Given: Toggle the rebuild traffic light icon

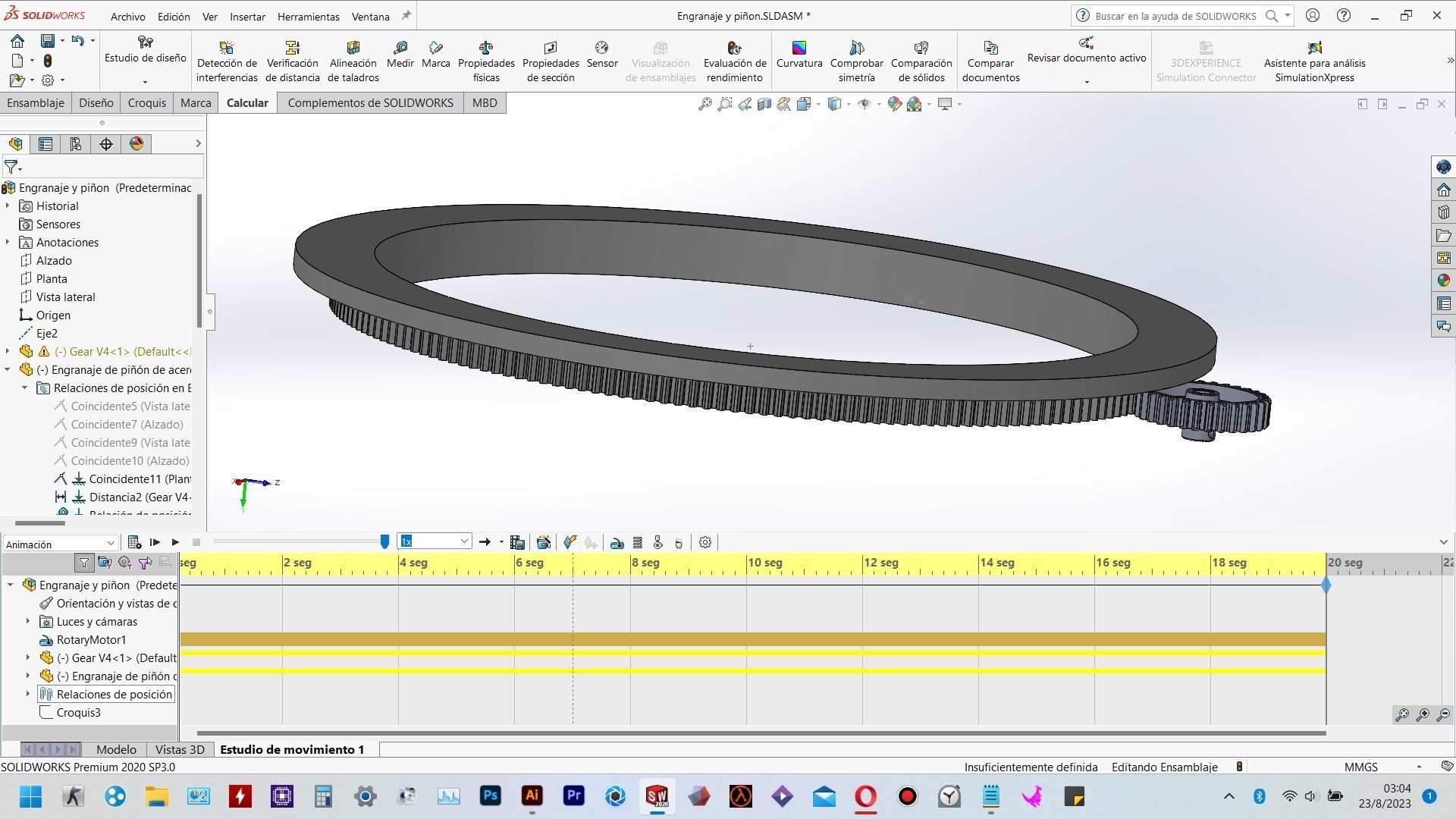Looking at the screenshot, I should [48, 61].
